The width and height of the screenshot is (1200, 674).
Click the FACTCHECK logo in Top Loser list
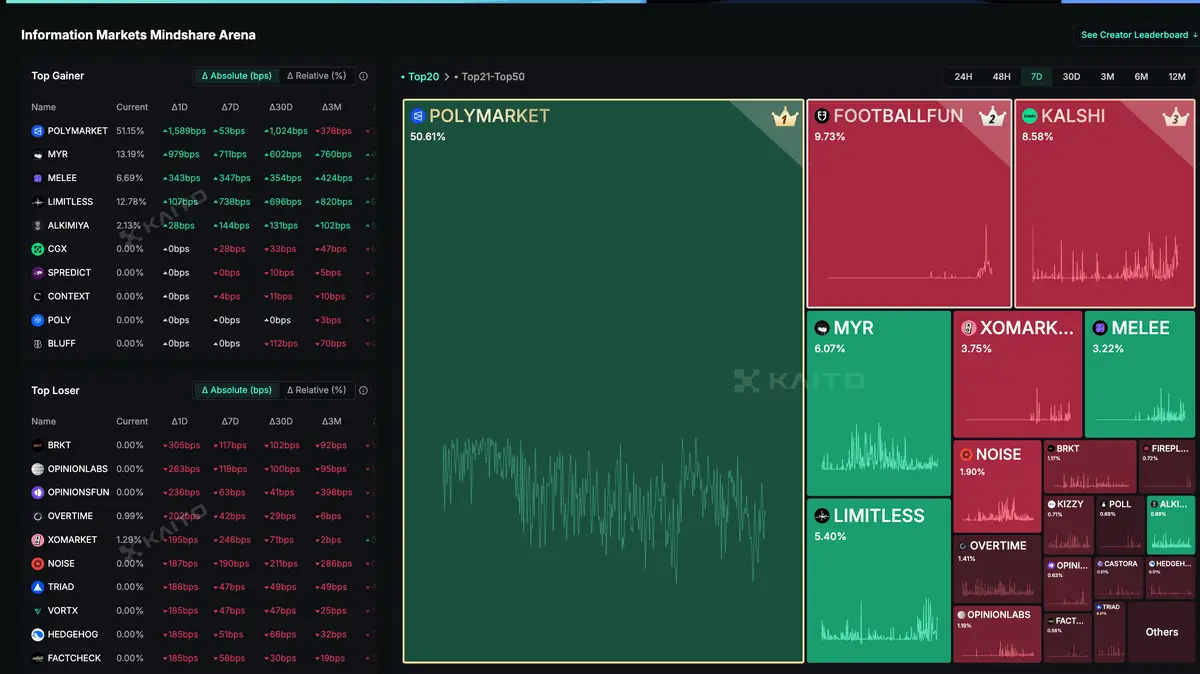click(x=37, y=658)
